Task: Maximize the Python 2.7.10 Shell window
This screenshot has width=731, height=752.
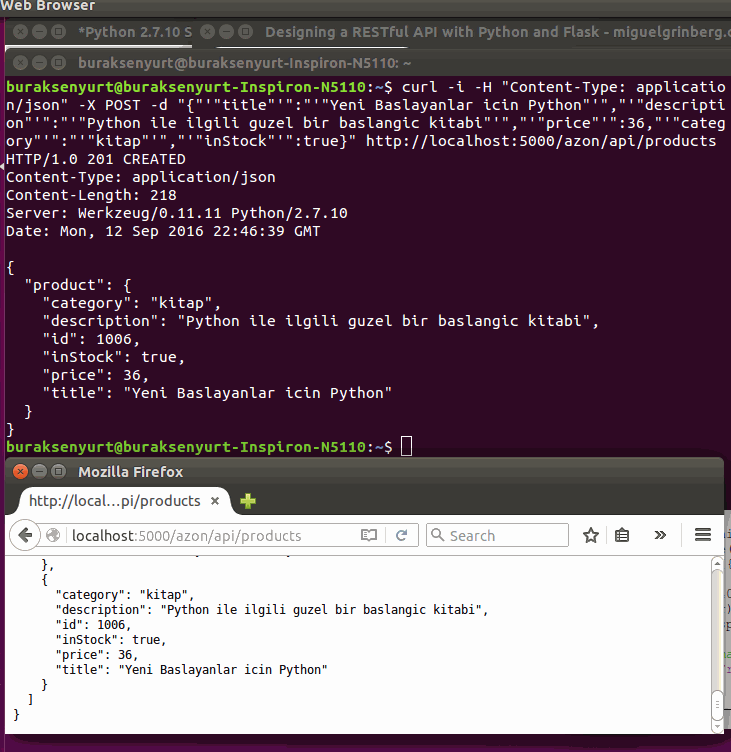Action: (x=59, y=32)
